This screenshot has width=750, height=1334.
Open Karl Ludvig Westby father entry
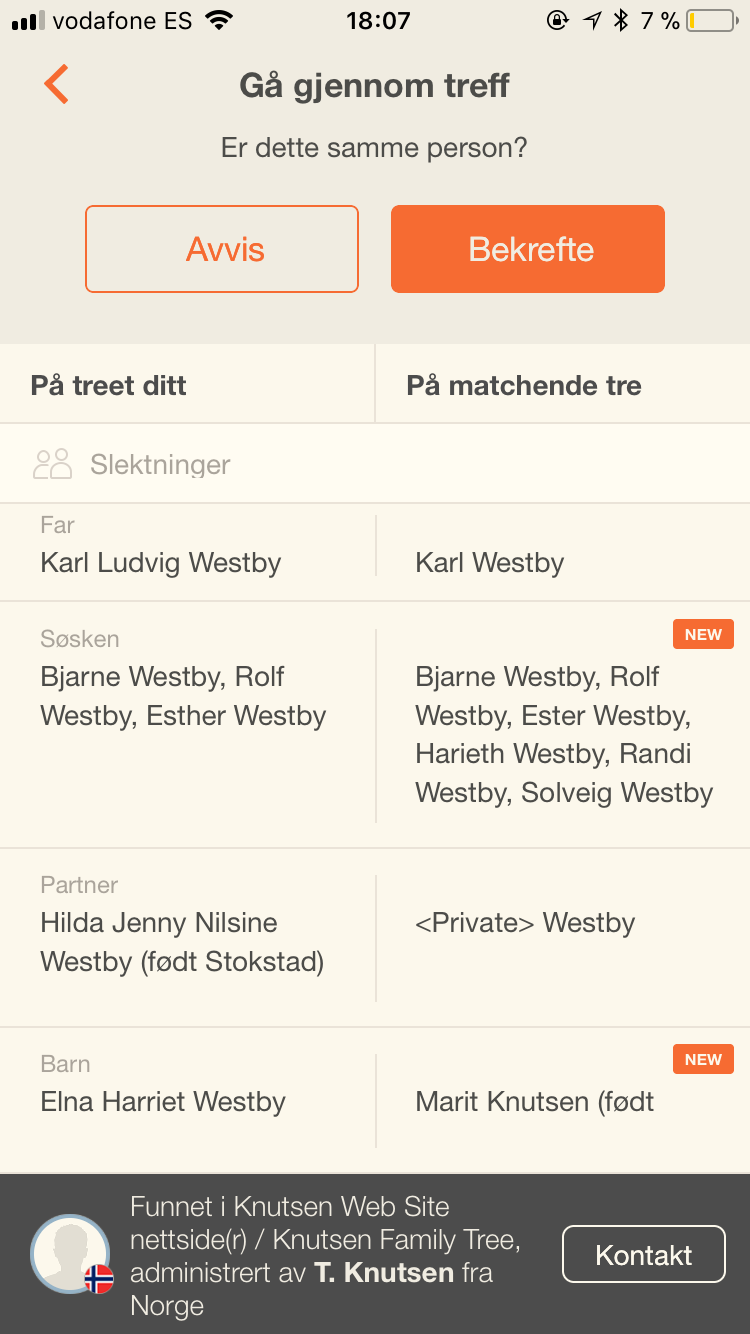161,562
